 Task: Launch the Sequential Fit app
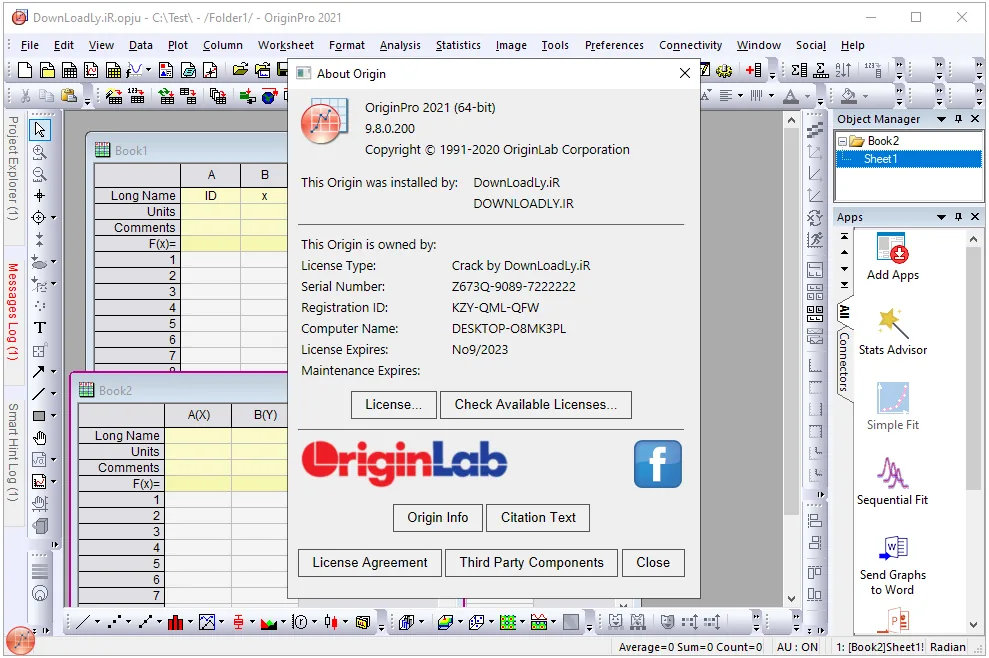coord(892,481)
